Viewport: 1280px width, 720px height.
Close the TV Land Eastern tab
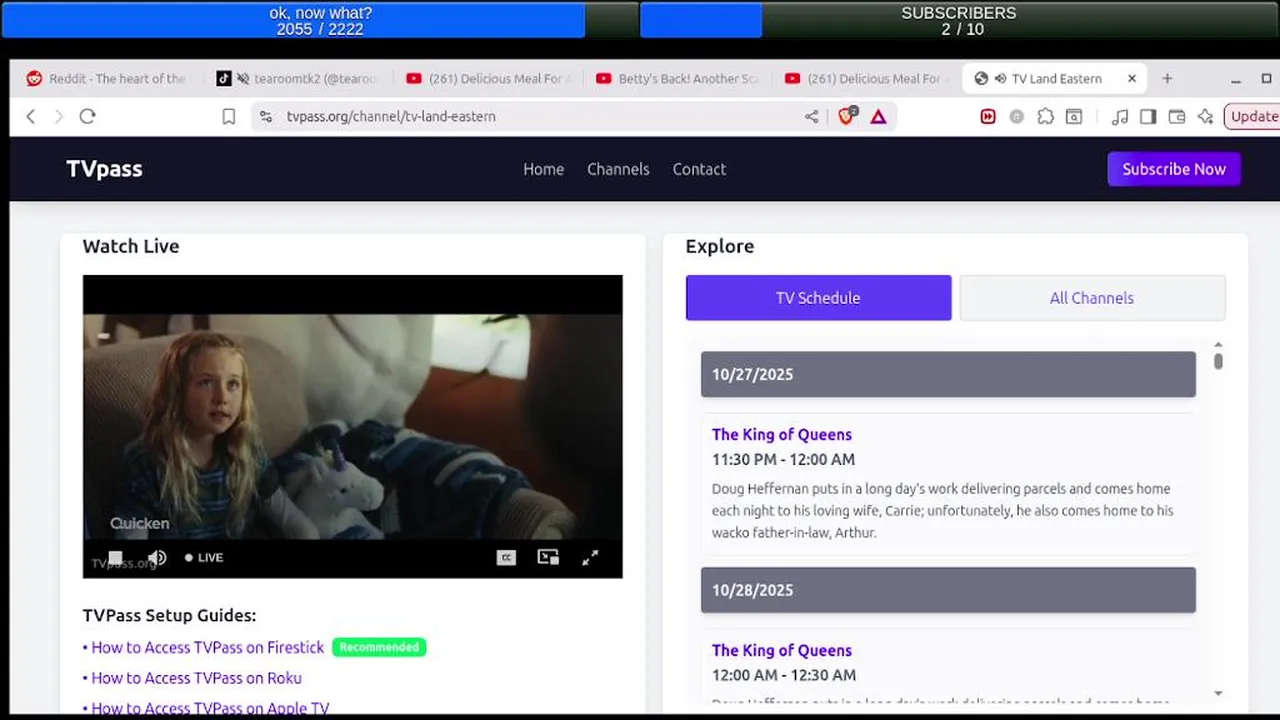click(1132, 78)
